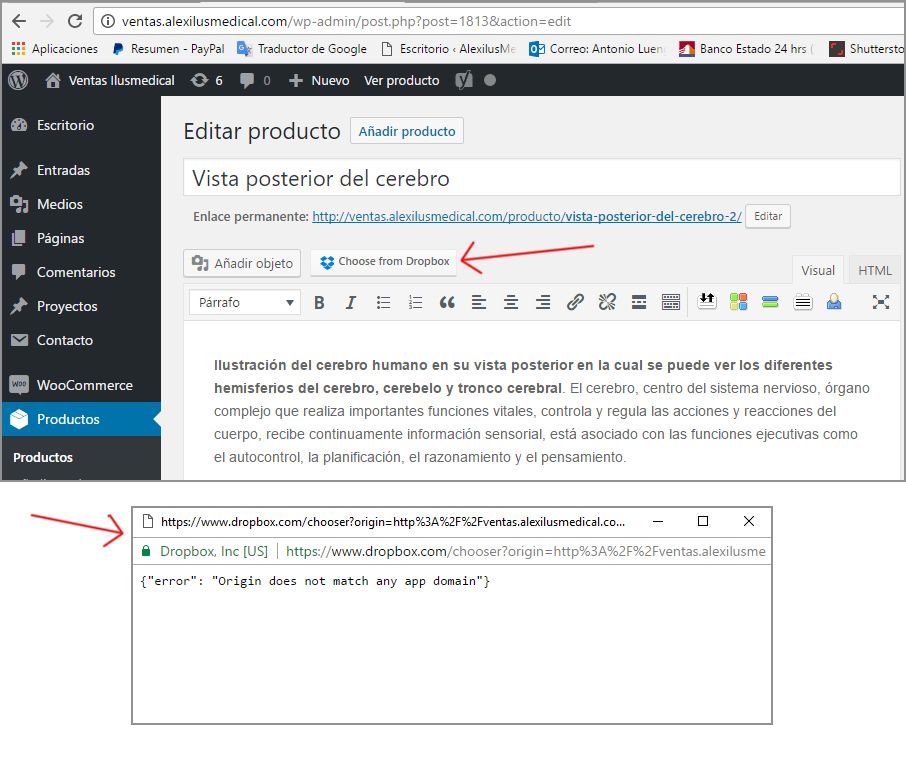The height and width of the screenshot is (757, 906).
Task: Open Correo: Antonio Luen bookmark
Action: pos(597,49)
